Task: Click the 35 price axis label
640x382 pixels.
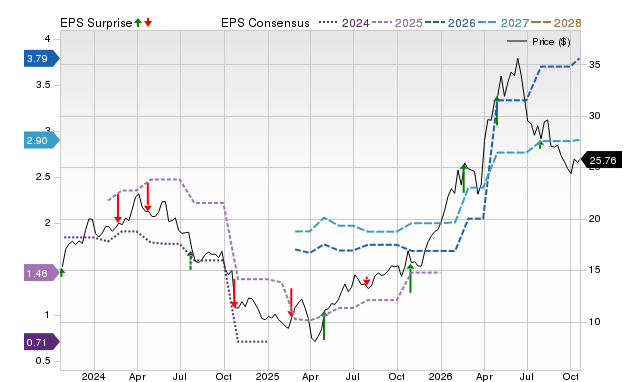Action: [594, 65]
